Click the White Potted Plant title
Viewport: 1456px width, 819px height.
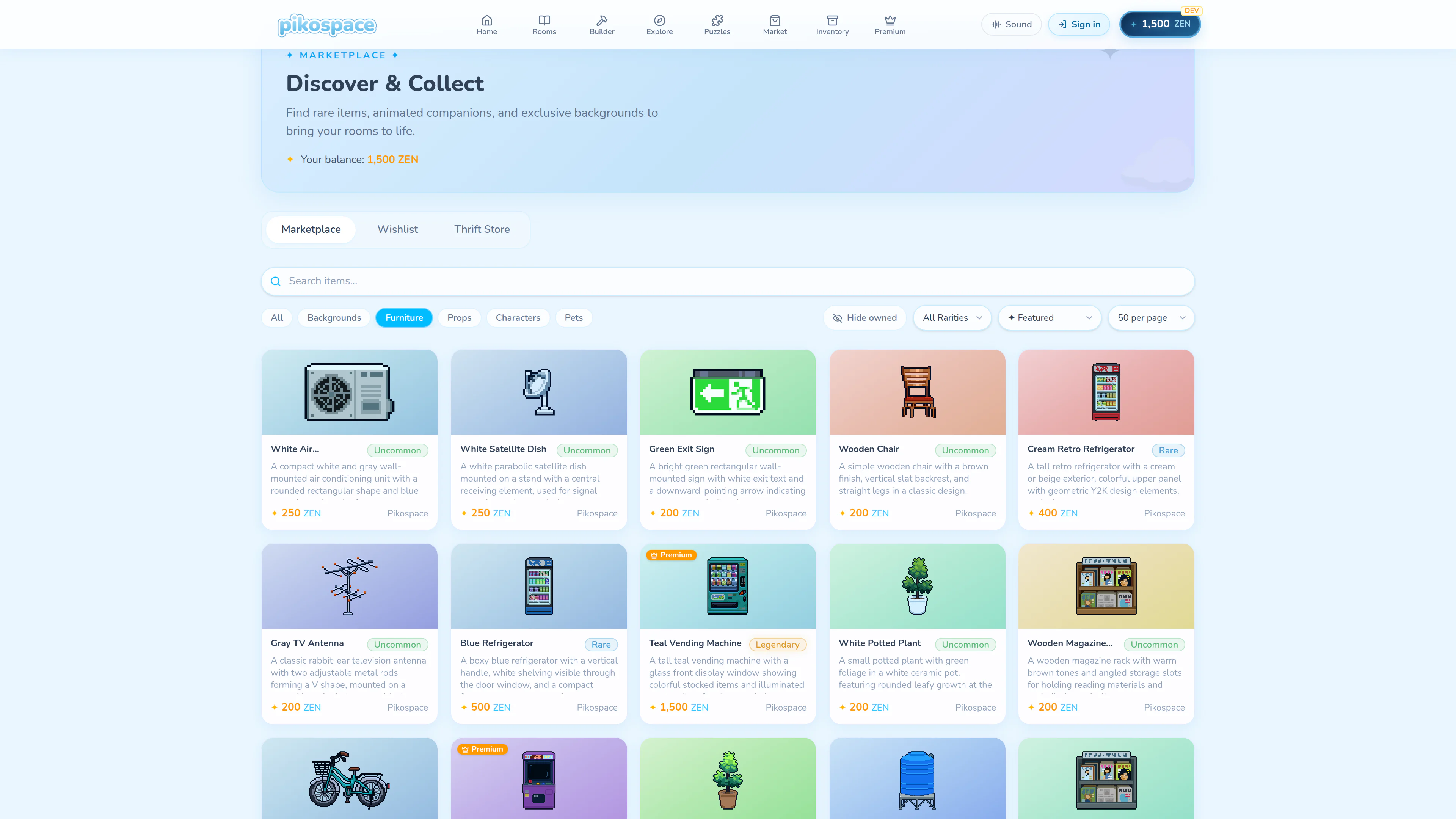point(880,643)
